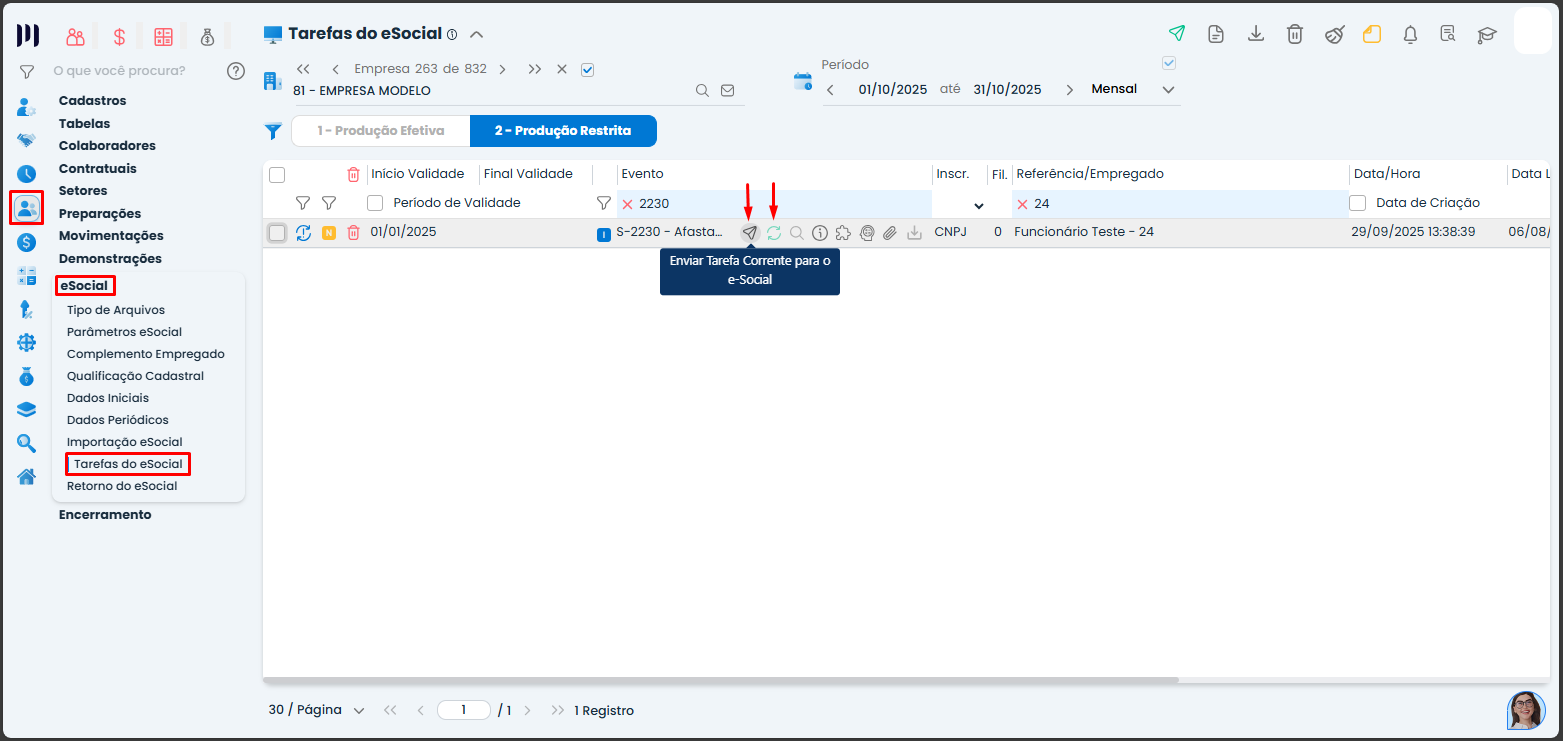1563x741 pixels.
Task: Toggle the select-all checkbox in the table header
Action: pyautogui.click(x=277, y=175)
